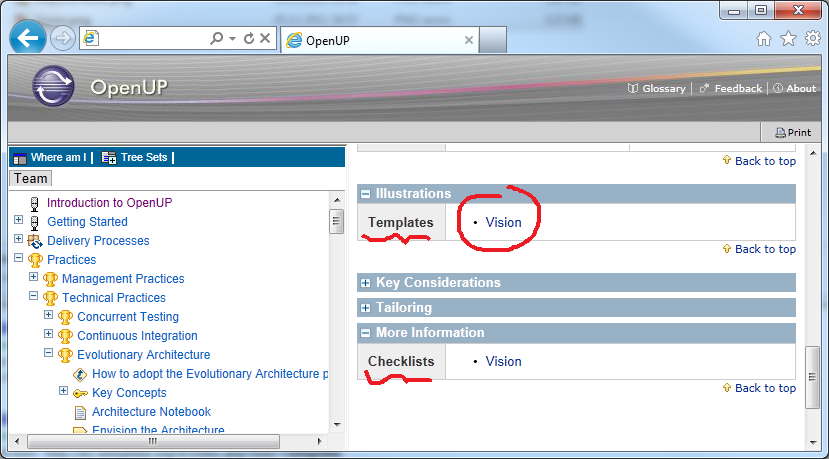The width and height of the screenshot is (829, 459).
Task: Click the trophy icon beside Technical Practices
Action: (x=50, y=298)
